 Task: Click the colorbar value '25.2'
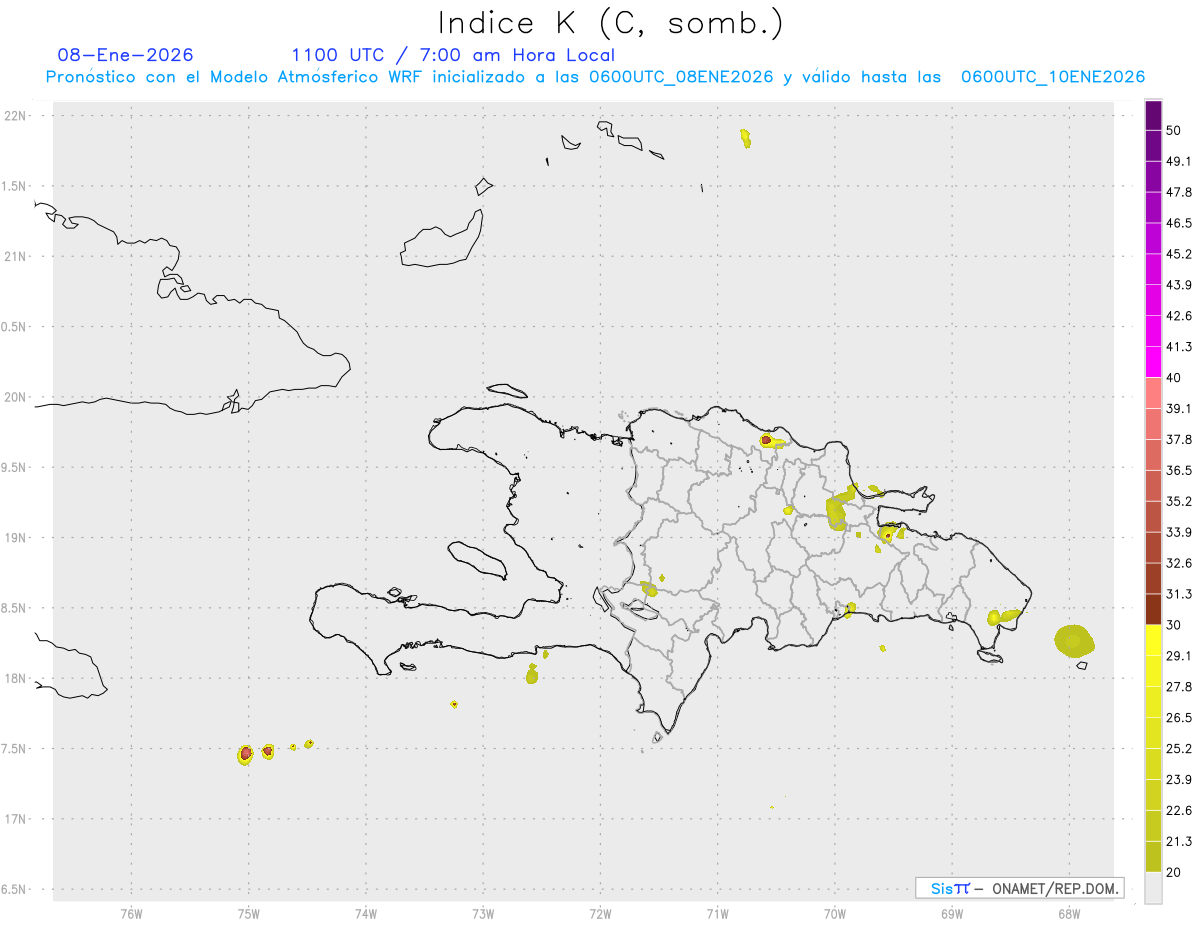pyautogui.click(x=1180, y=749)
